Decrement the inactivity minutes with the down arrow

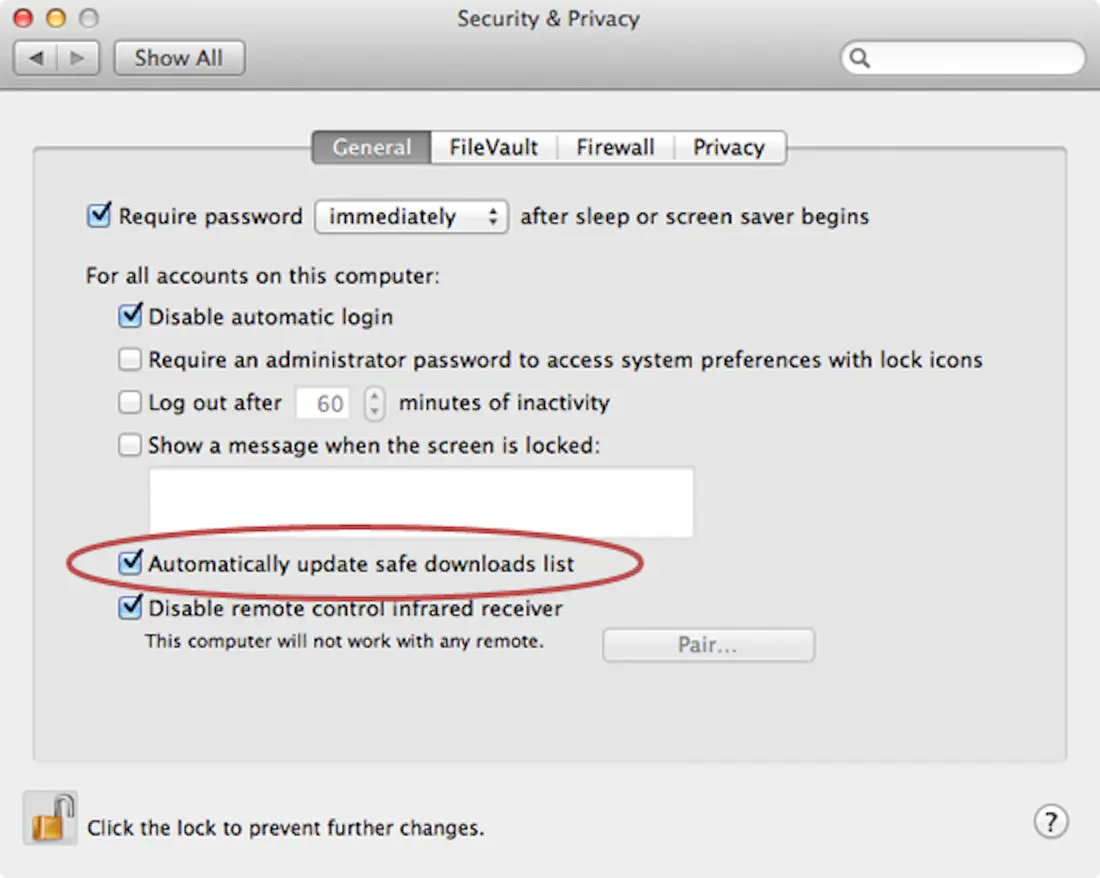(374, 409)
